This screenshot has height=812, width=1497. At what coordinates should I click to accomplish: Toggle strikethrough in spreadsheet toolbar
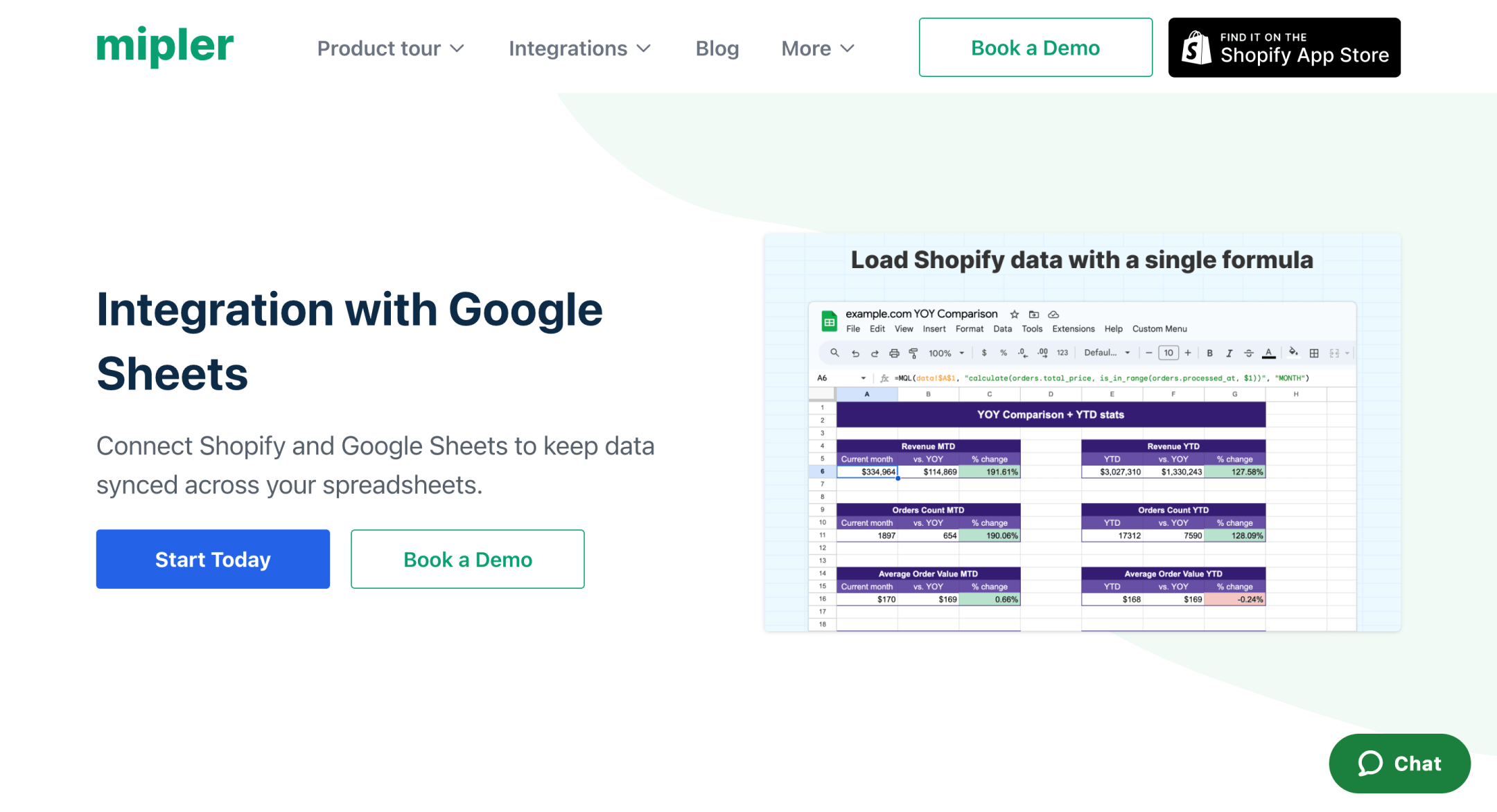[x=1248, y=353]
